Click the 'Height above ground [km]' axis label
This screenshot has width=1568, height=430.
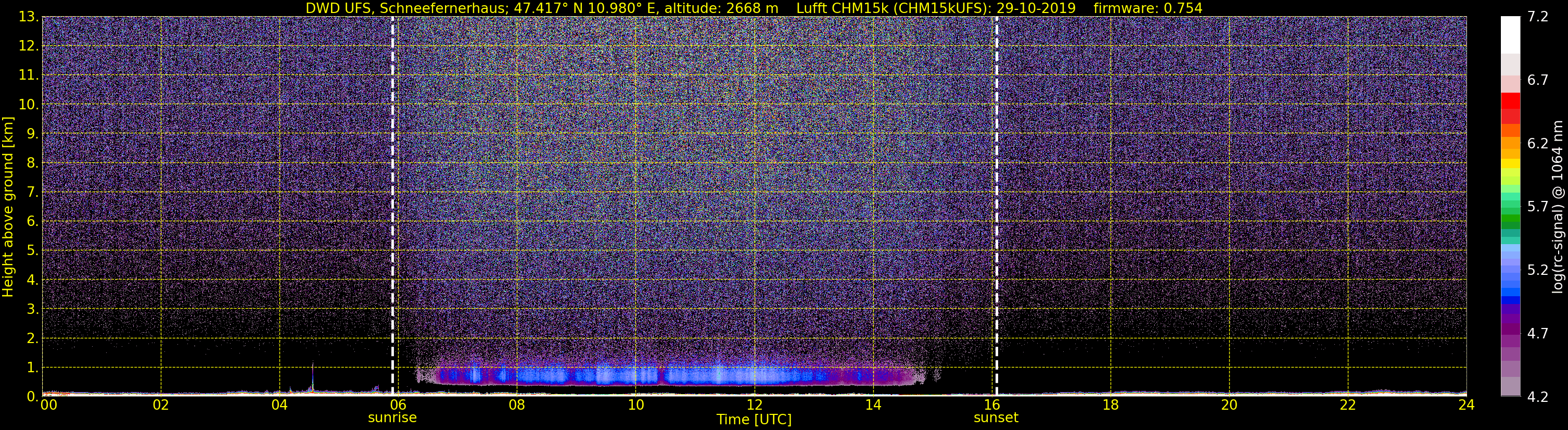click(x=8, y=207)
